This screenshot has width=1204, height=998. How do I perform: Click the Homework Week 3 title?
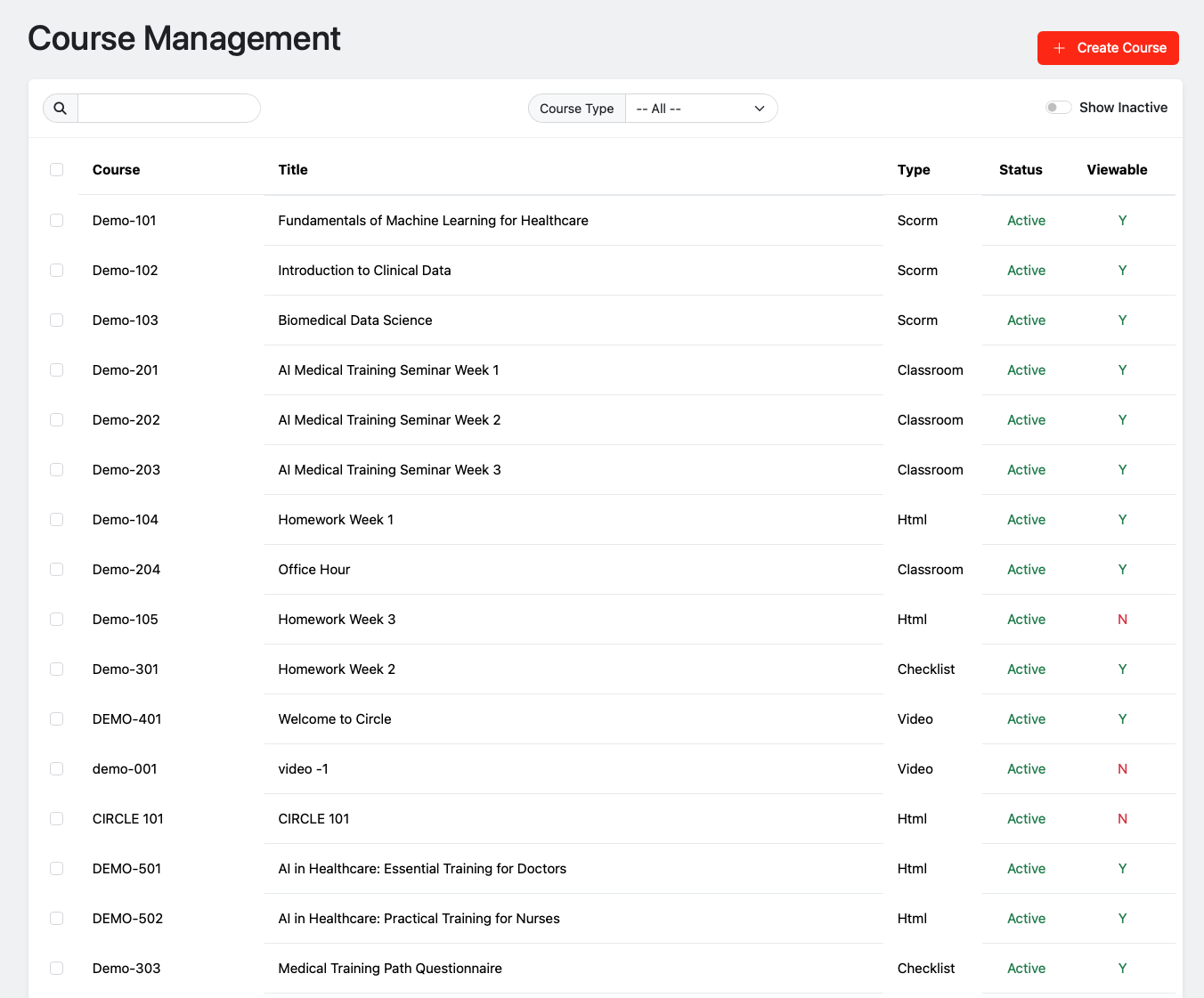tap(337, 620)
